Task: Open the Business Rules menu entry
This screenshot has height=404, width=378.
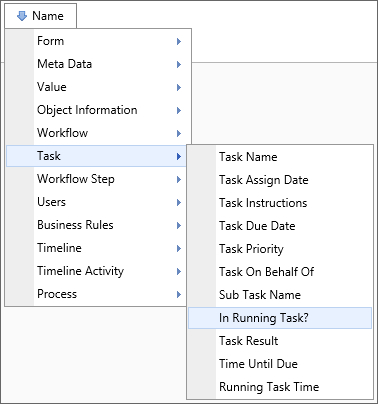Action: click(96, 225)
